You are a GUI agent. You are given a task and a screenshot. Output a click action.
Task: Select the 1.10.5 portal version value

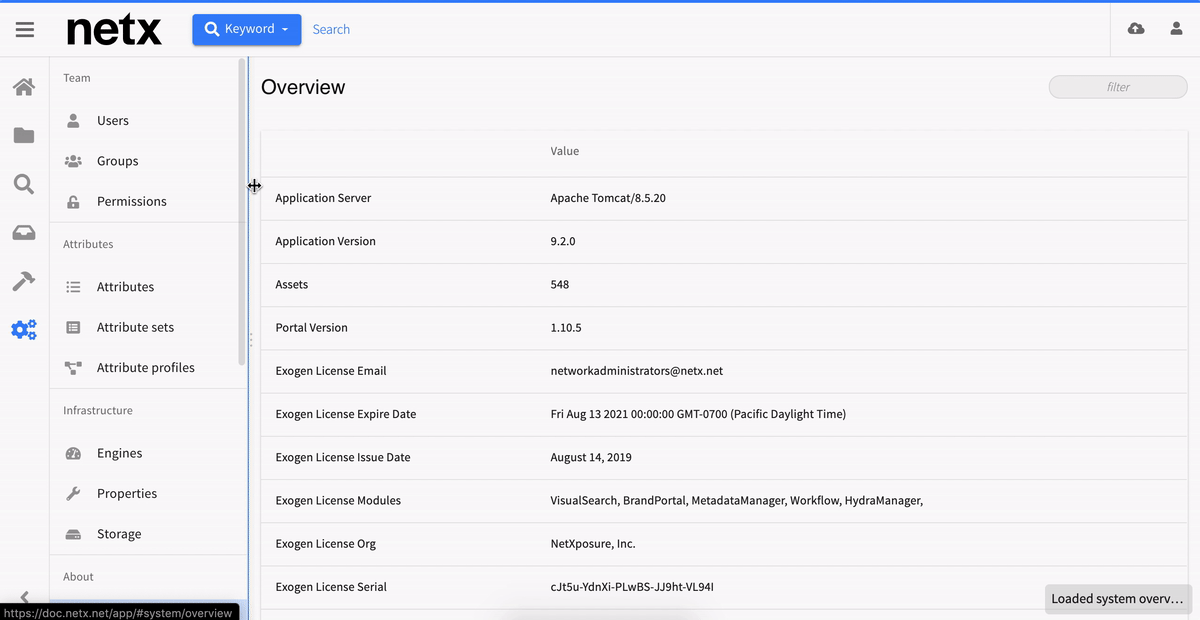point(566,328)
